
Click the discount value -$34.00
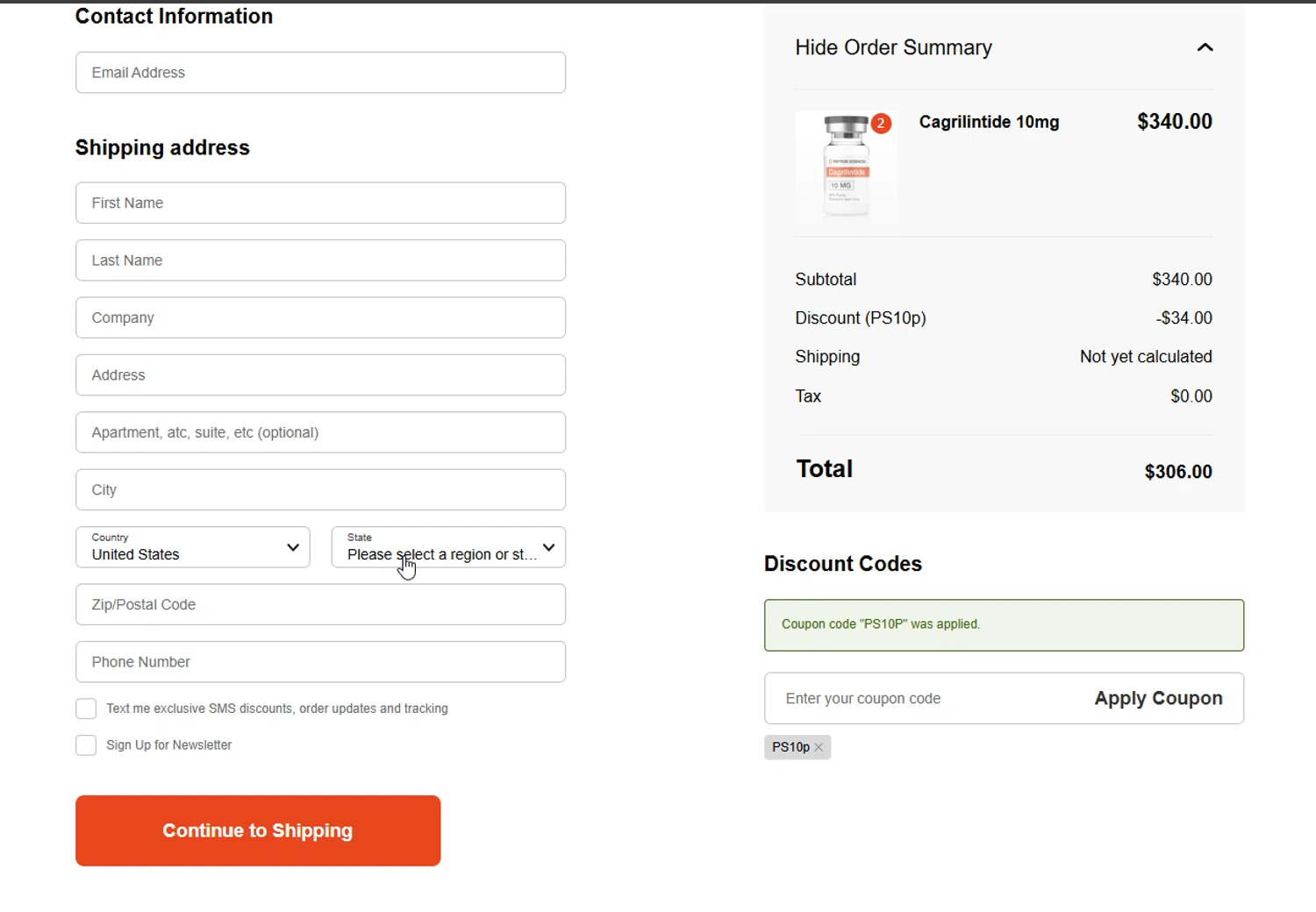(1184, 318)
